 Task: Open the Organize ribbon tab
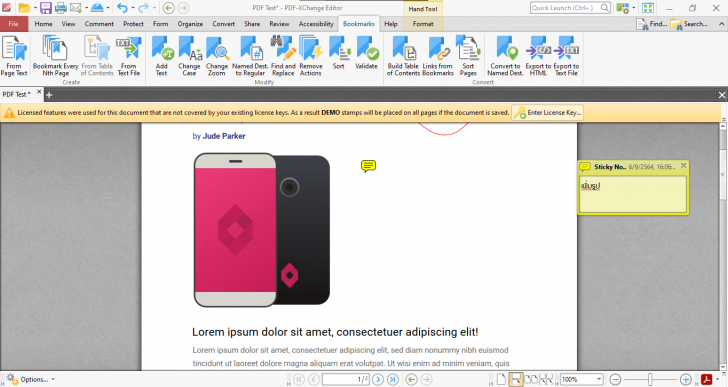190,24
